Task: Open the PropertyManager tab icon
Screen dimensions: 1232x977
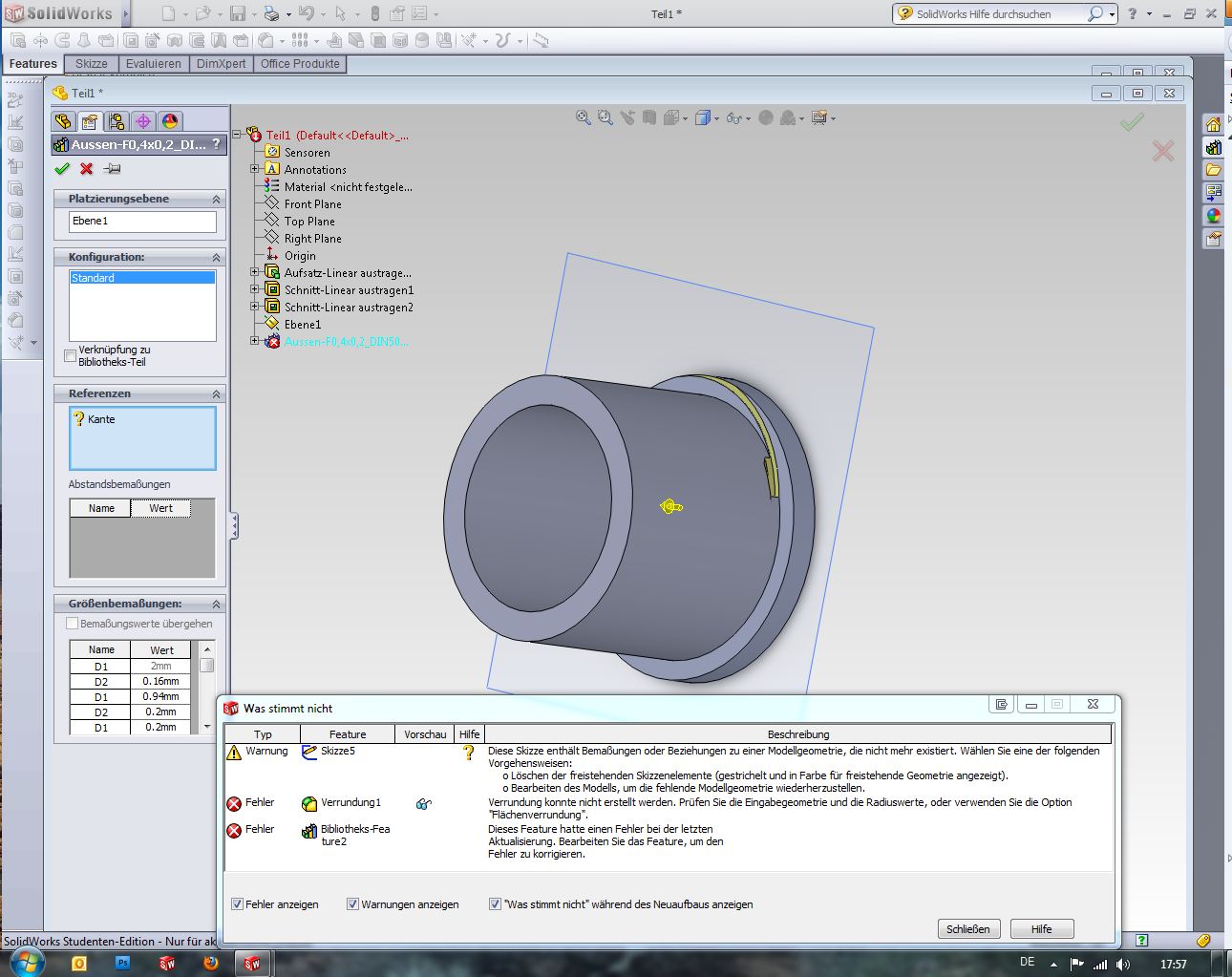Action: click(x=90, y=121)
